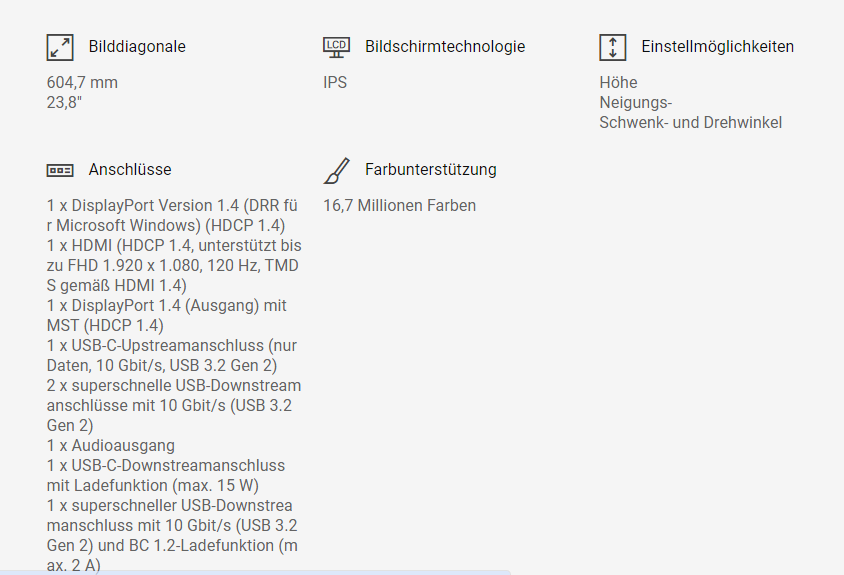
Task: Select the Bilddiagonale heading text
Action: 137,47
